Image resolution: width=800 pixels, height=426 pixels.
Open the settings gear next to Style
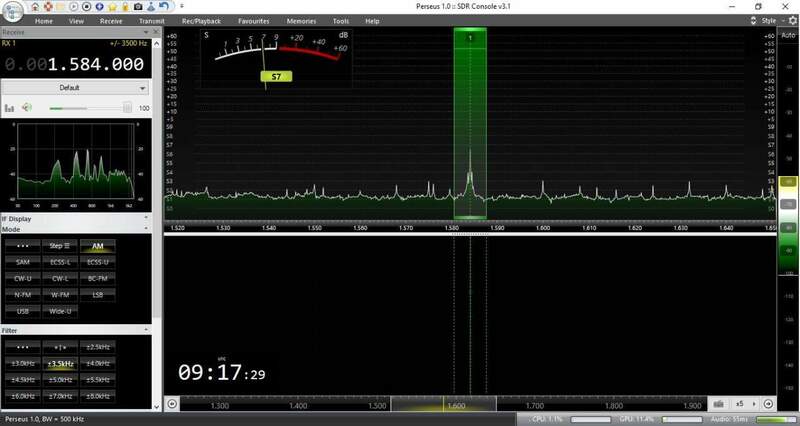pos(792,20)
